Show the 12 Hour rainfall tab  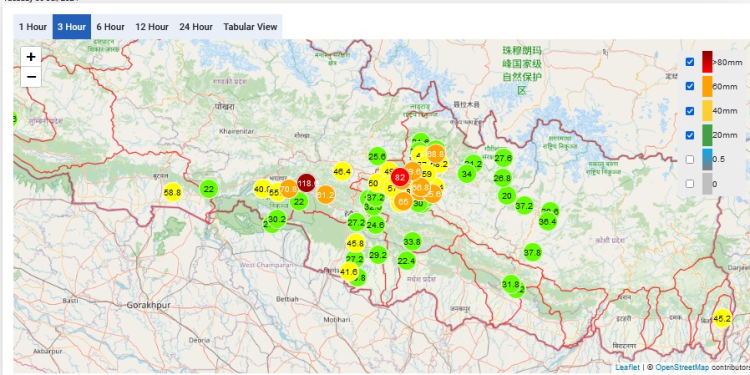point(152,27)
